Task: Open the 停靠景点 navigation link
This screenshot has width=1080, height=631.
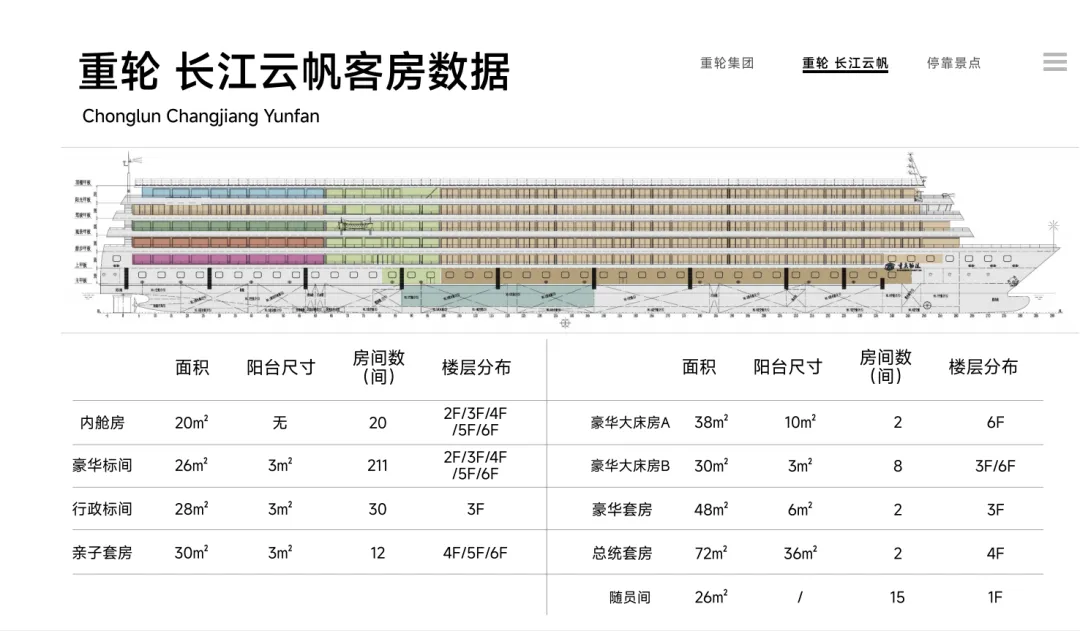Action: (953, 63)
